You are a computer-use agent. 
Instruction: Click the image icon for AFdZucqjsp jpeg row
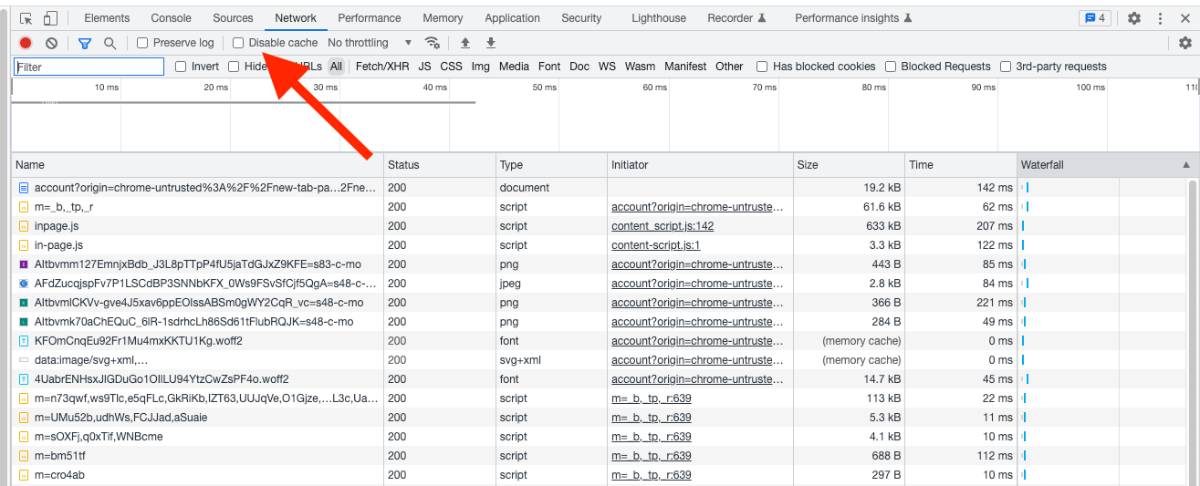(24, 283)
